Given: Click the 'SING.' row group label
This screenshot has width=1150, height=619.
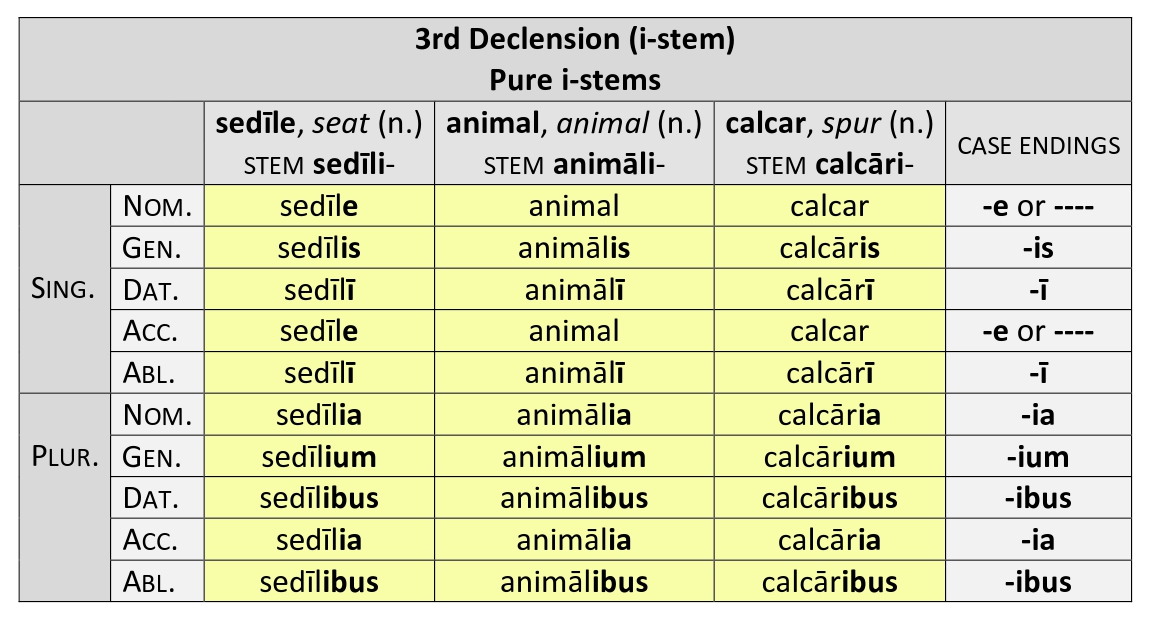Looking at the screenshot, I should click(64, 290).
